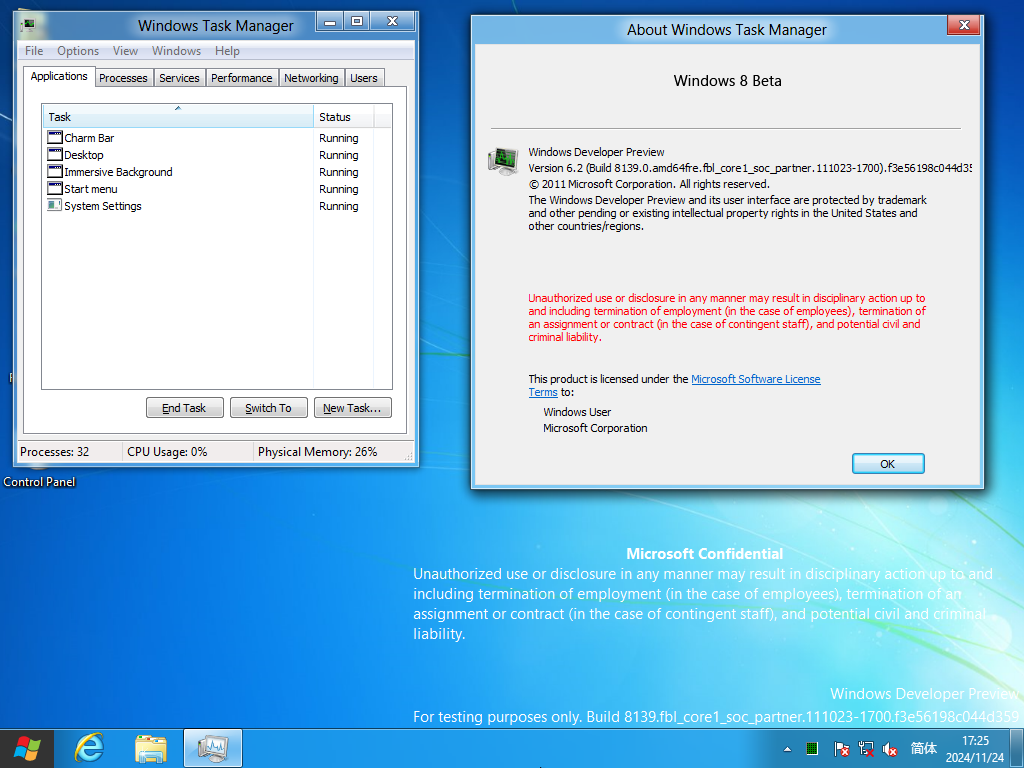The image size is (1024, 768).
Task: Open Internet Explorer from the taskbar
Action: click(x=89, y=748)
